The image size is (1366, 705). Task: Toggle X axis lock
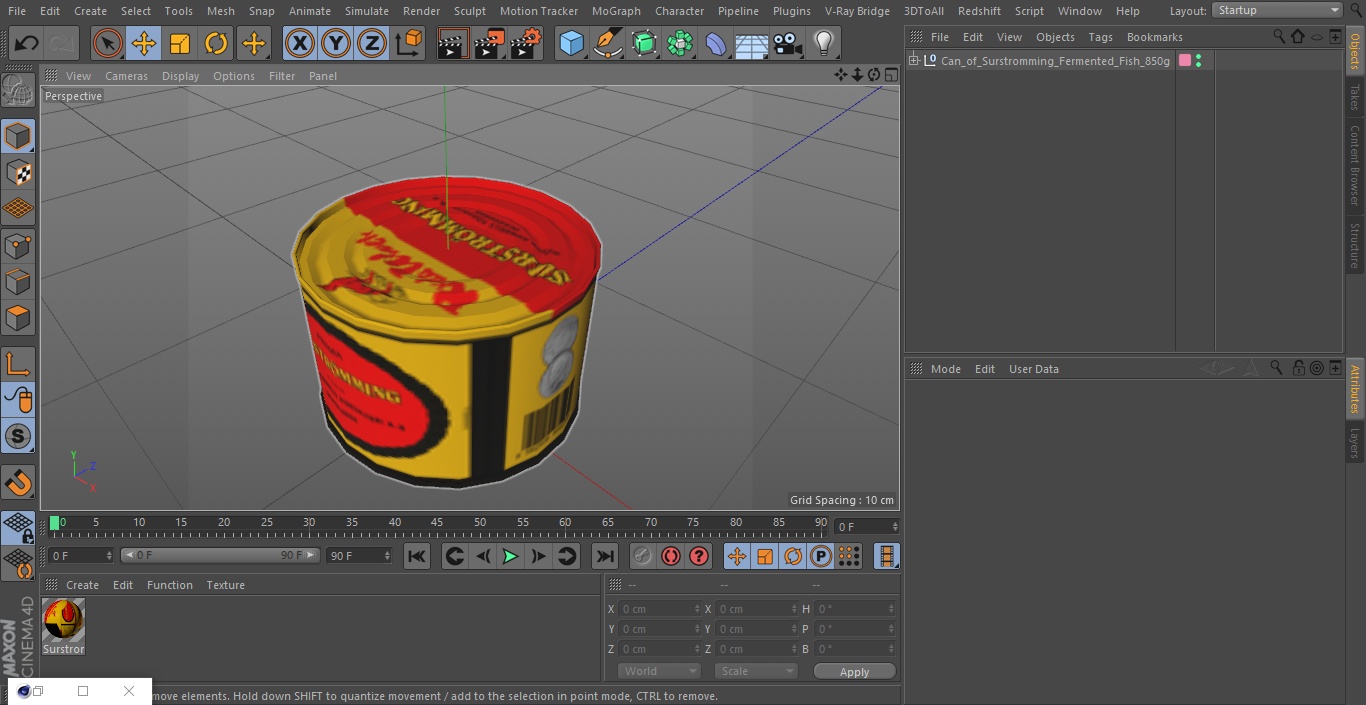pos(300,43)
